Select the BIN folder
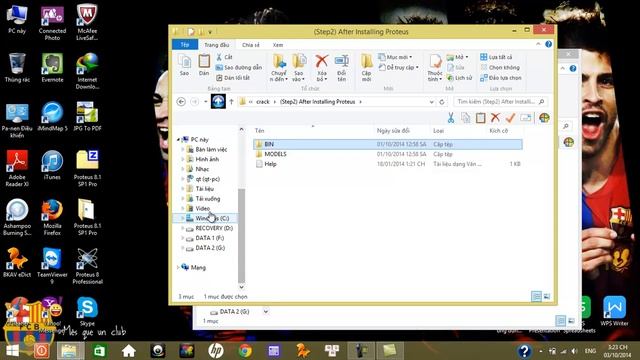The width and height of the screenshot is (640, 360). click(387, 144)
